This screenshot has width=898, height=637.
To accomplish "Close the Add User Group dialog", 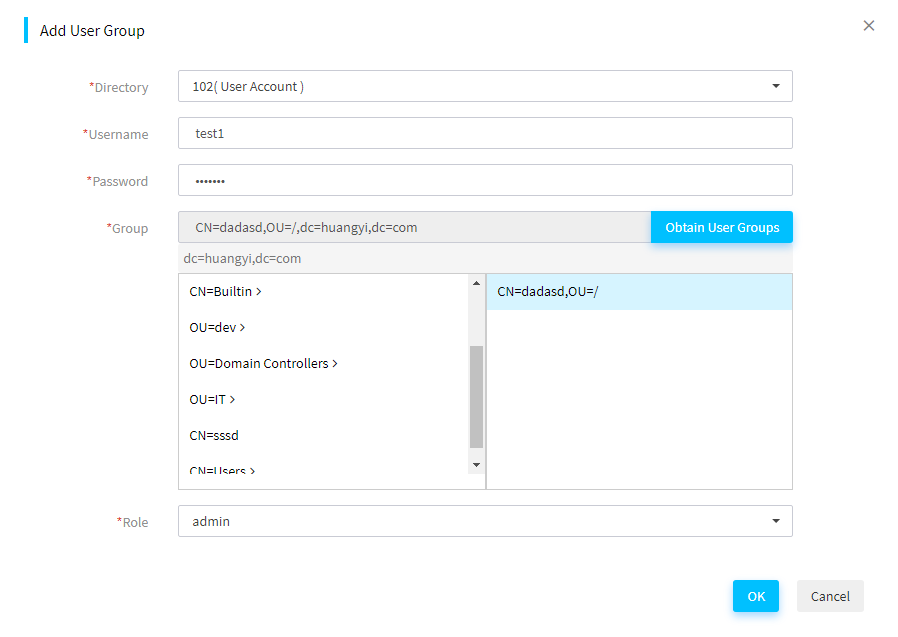I will coord(868,26).
